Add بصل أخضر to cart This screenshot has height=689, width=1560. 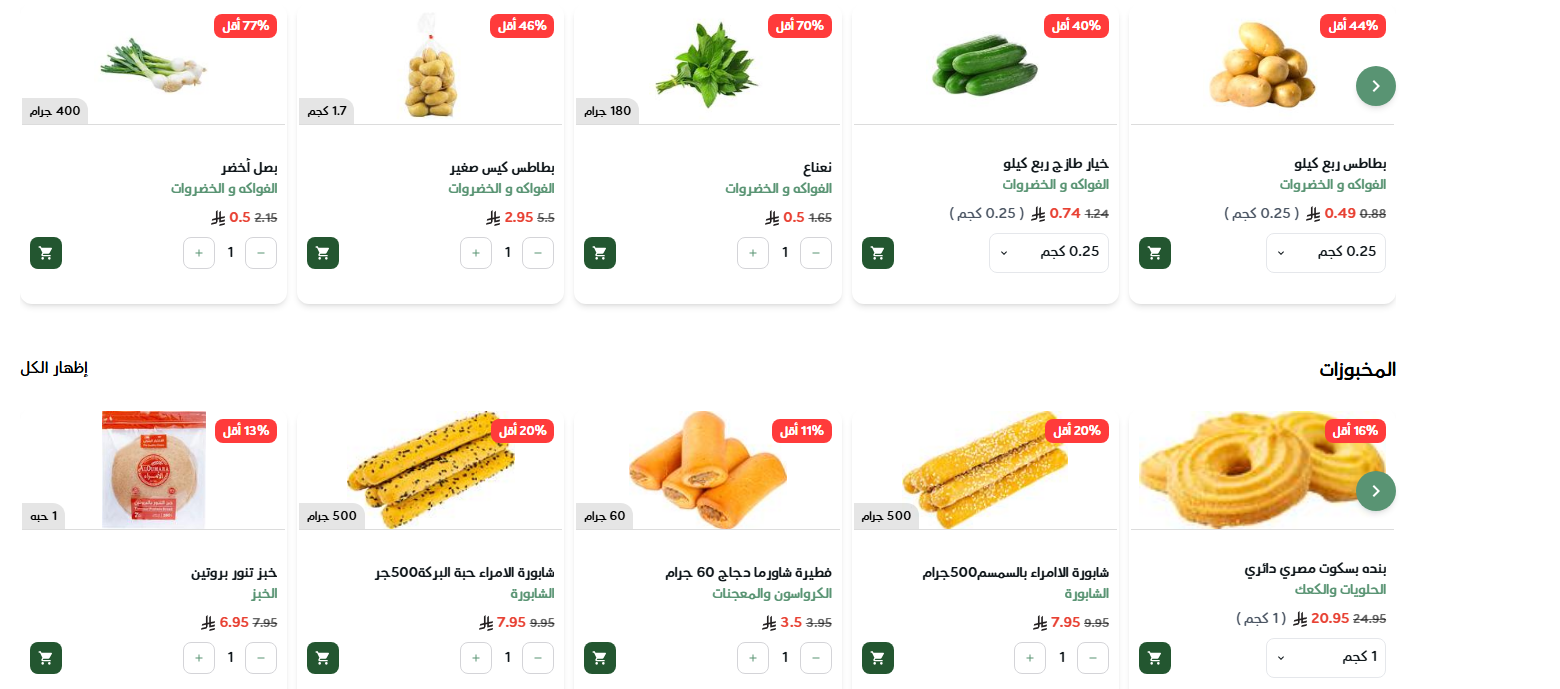click(x=46, y=253)
